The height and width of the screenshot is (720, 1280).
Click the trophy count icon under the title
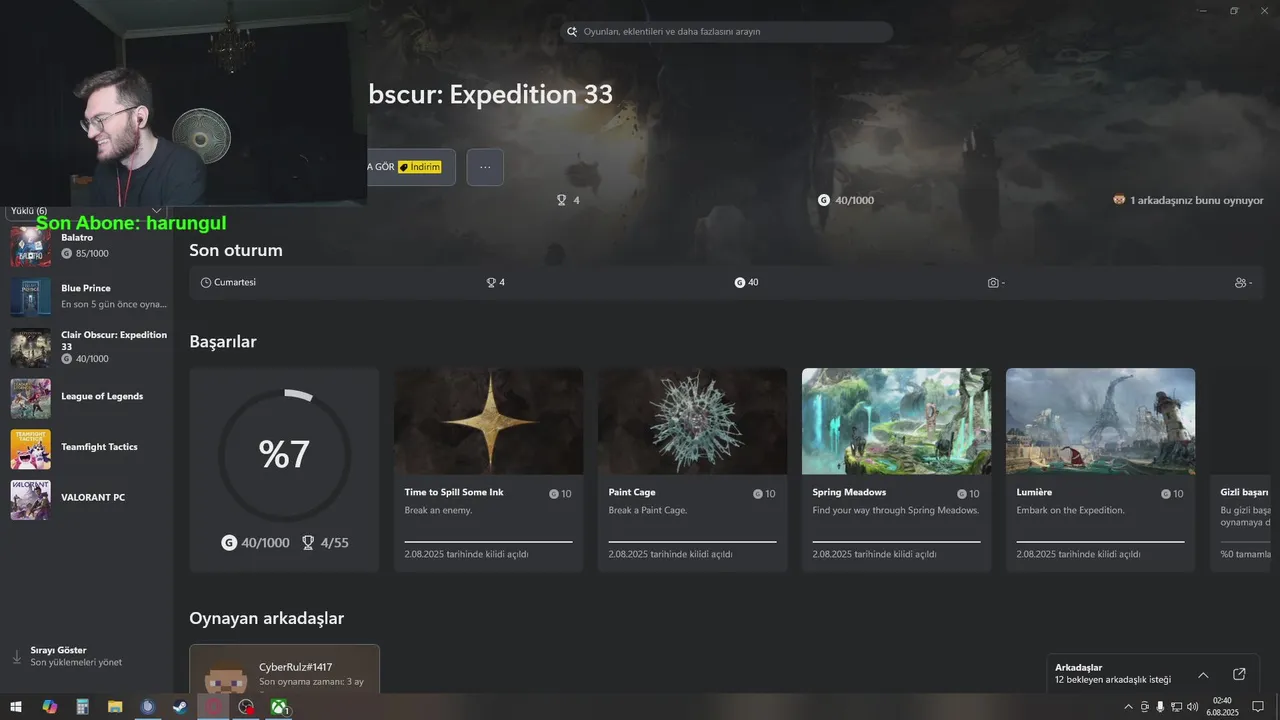pos(562,200)
